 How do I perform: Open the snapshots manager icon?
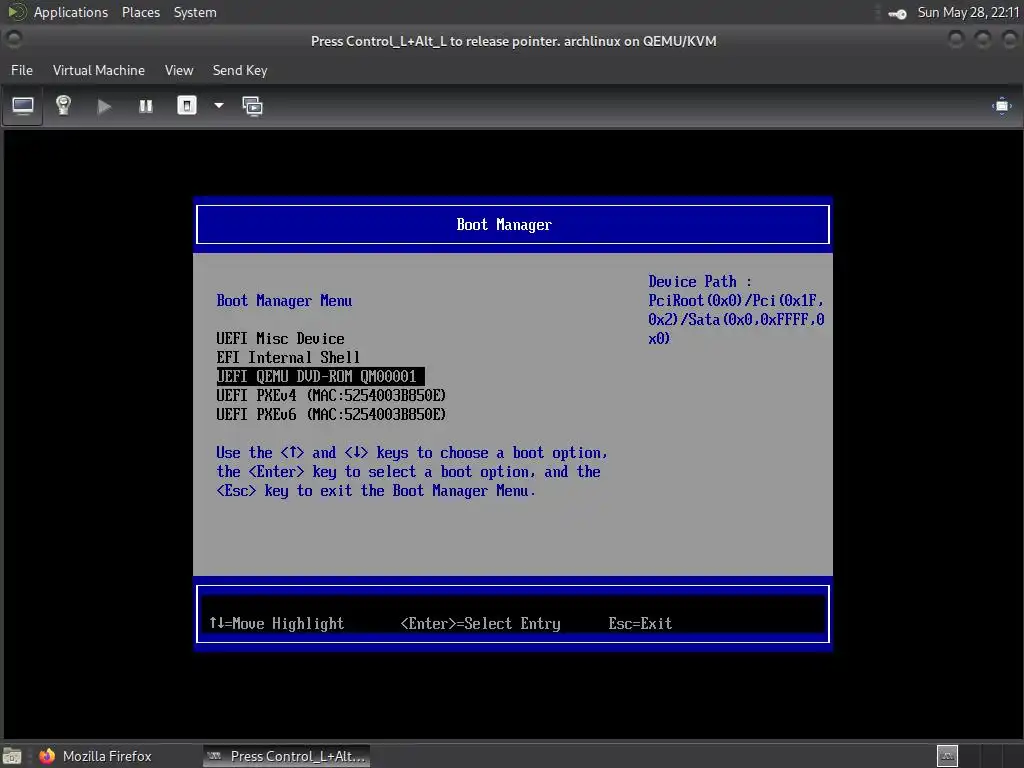tap(253, 106)
